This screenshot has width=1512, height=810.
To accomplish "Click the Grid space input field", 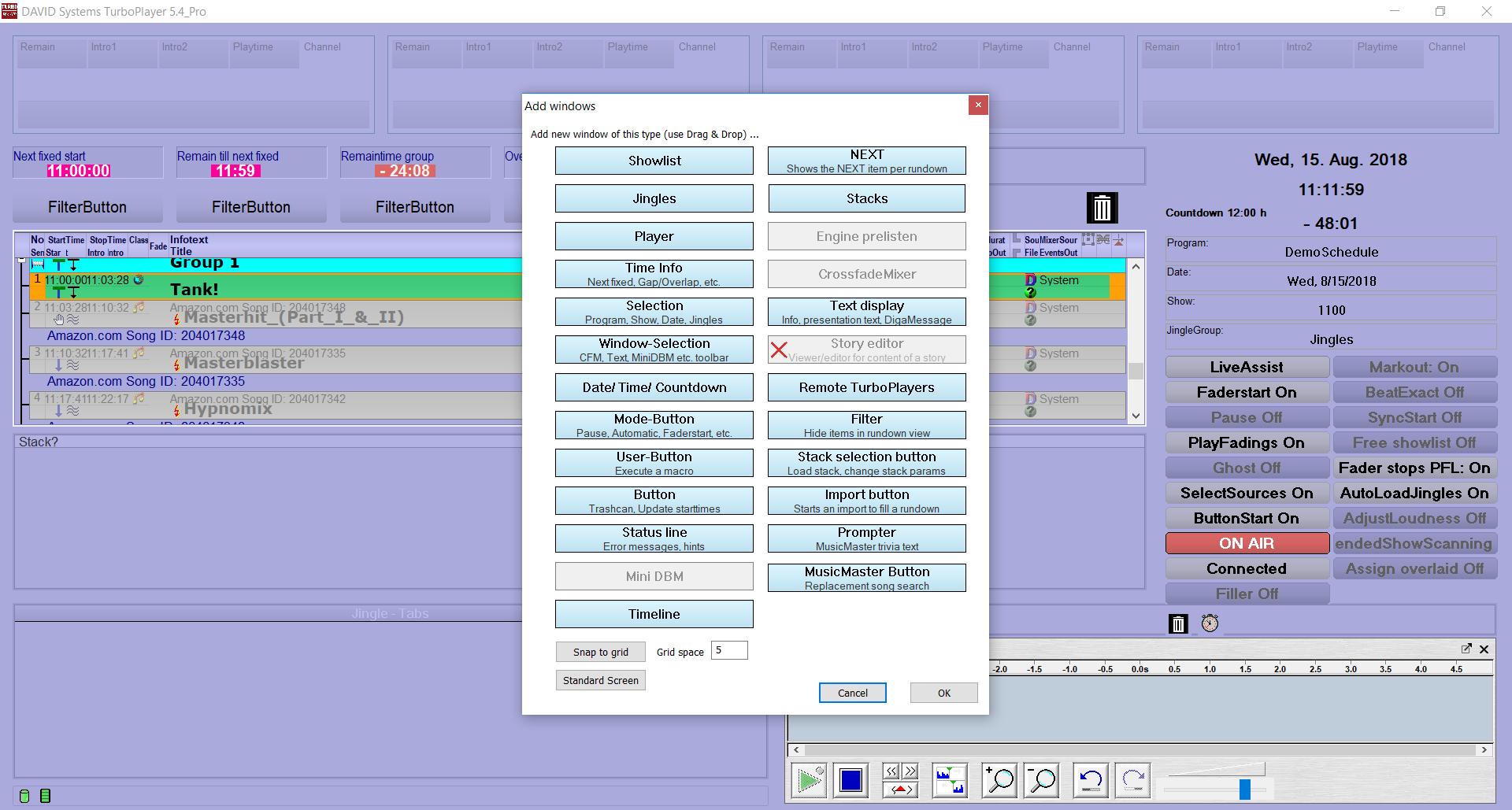I will [729, 650].
